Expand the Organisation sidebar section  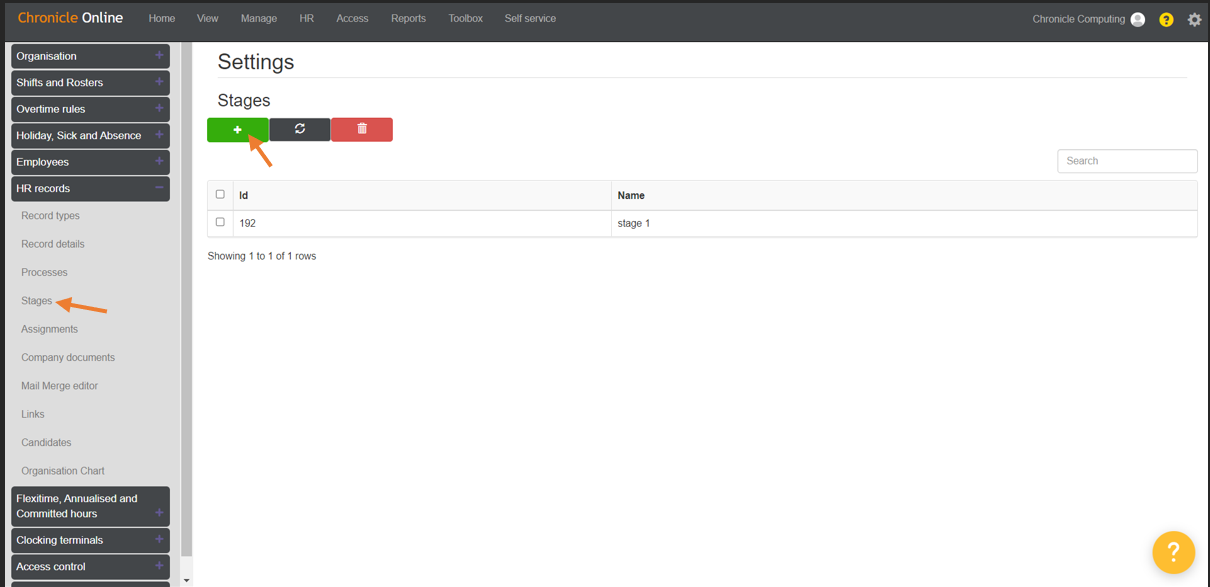90,56
